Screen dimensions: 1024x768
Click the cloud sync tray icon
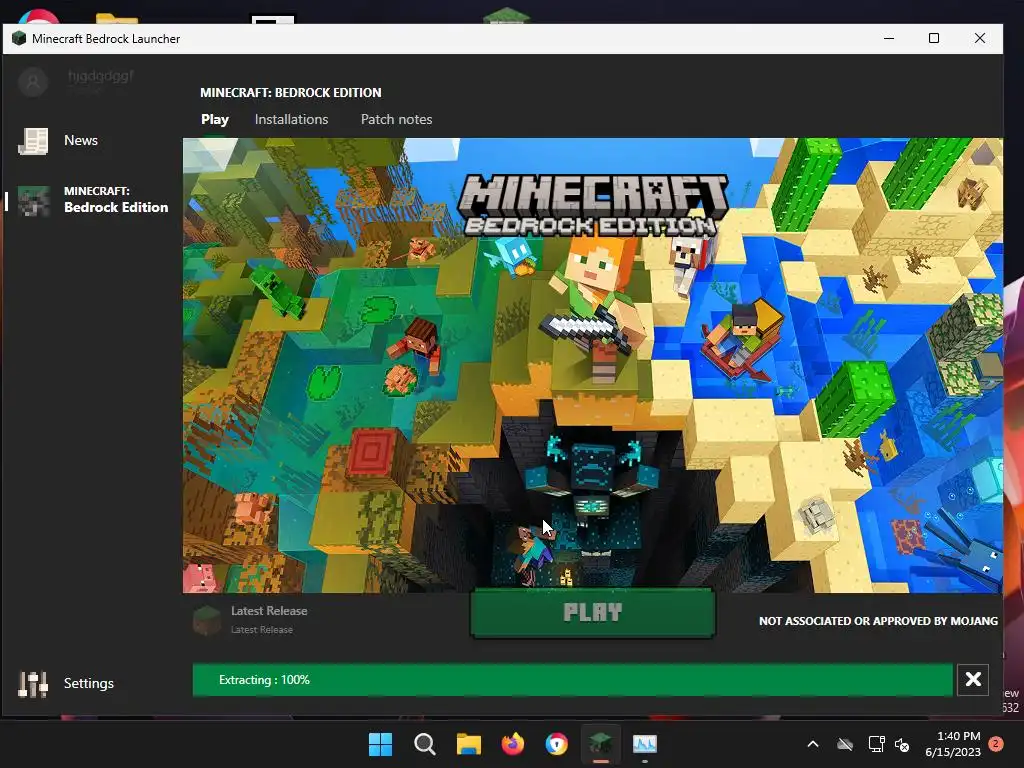[x=845, y=744]
